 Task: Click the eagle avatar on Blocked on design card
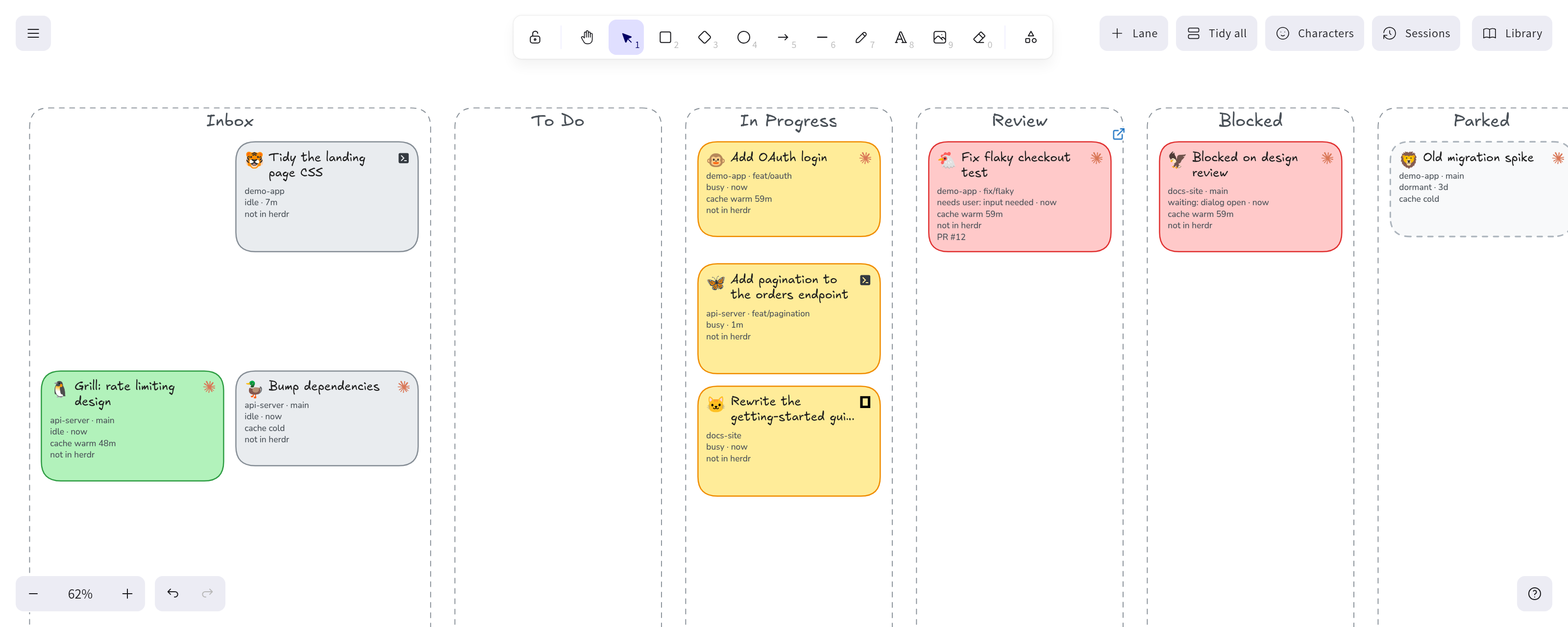1177,160
